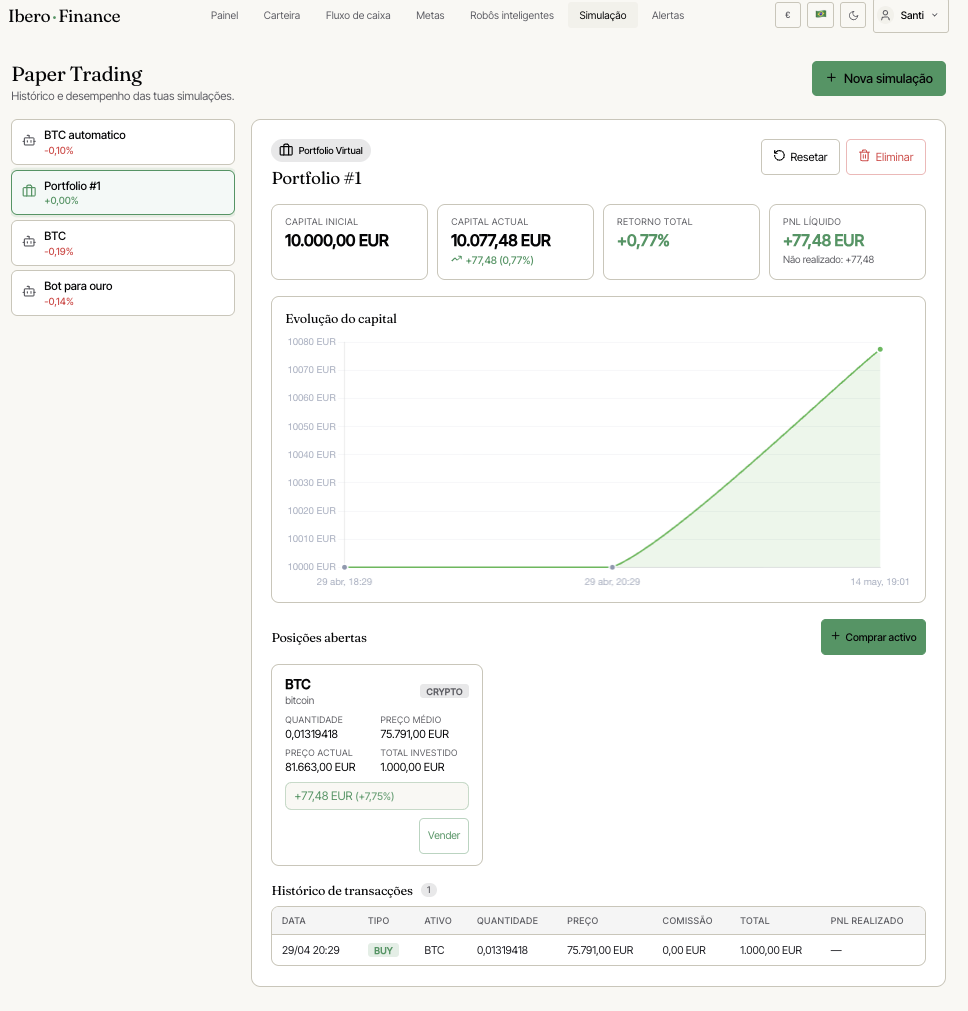Viewport: 968px width, 1011px height.
Task: Click the BUY tag in transaction row
Action: [384, 950]
